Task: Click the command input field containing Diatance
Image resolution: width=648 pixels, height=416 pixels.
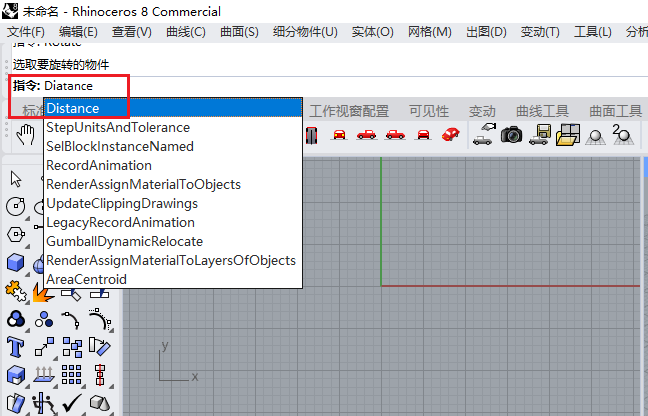Action: pyautogui.click(x=329, y=86)
